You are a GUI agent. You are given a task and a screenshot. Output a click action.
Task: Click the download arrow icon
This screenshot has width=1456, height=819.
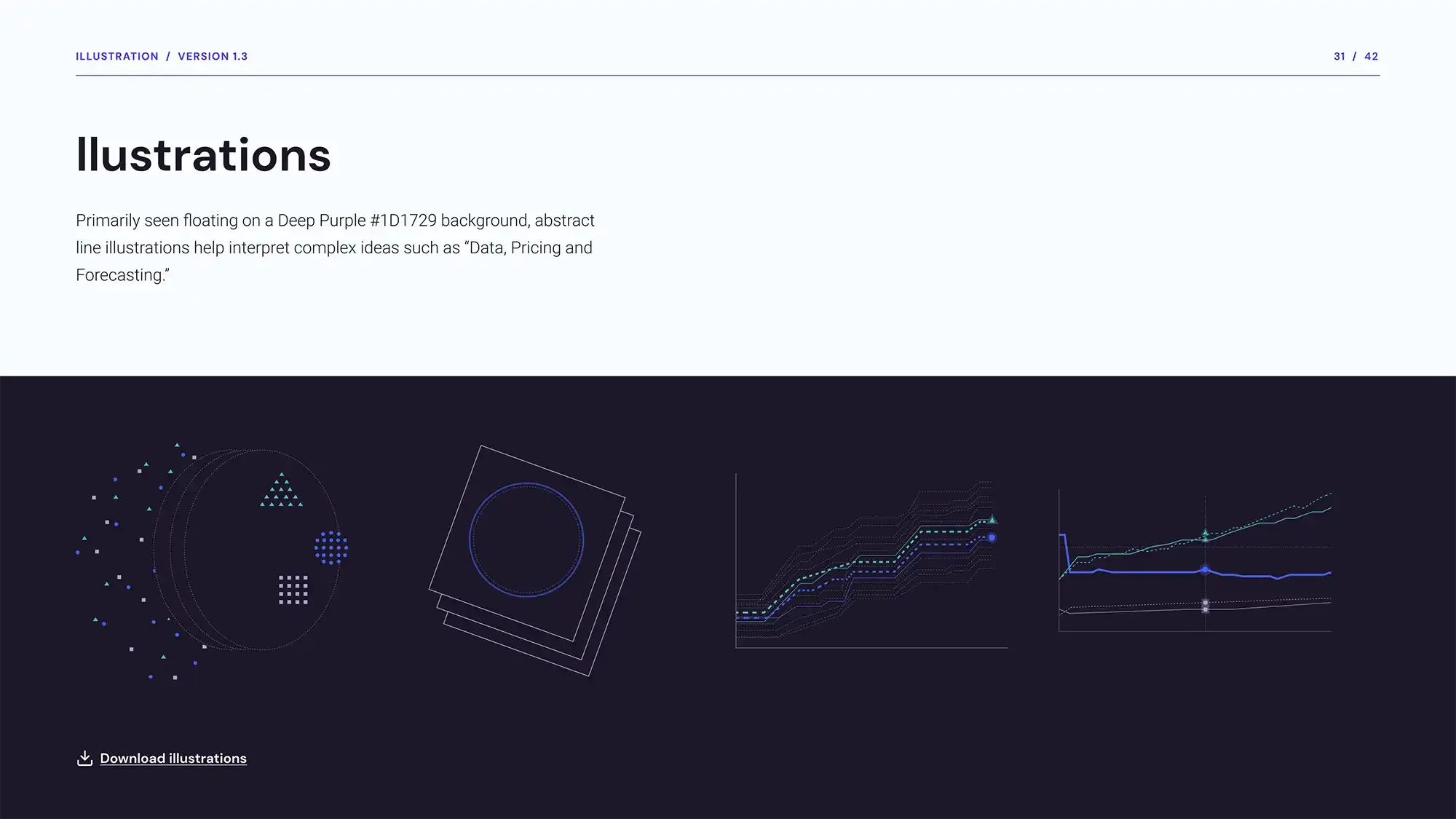(84, 759)
